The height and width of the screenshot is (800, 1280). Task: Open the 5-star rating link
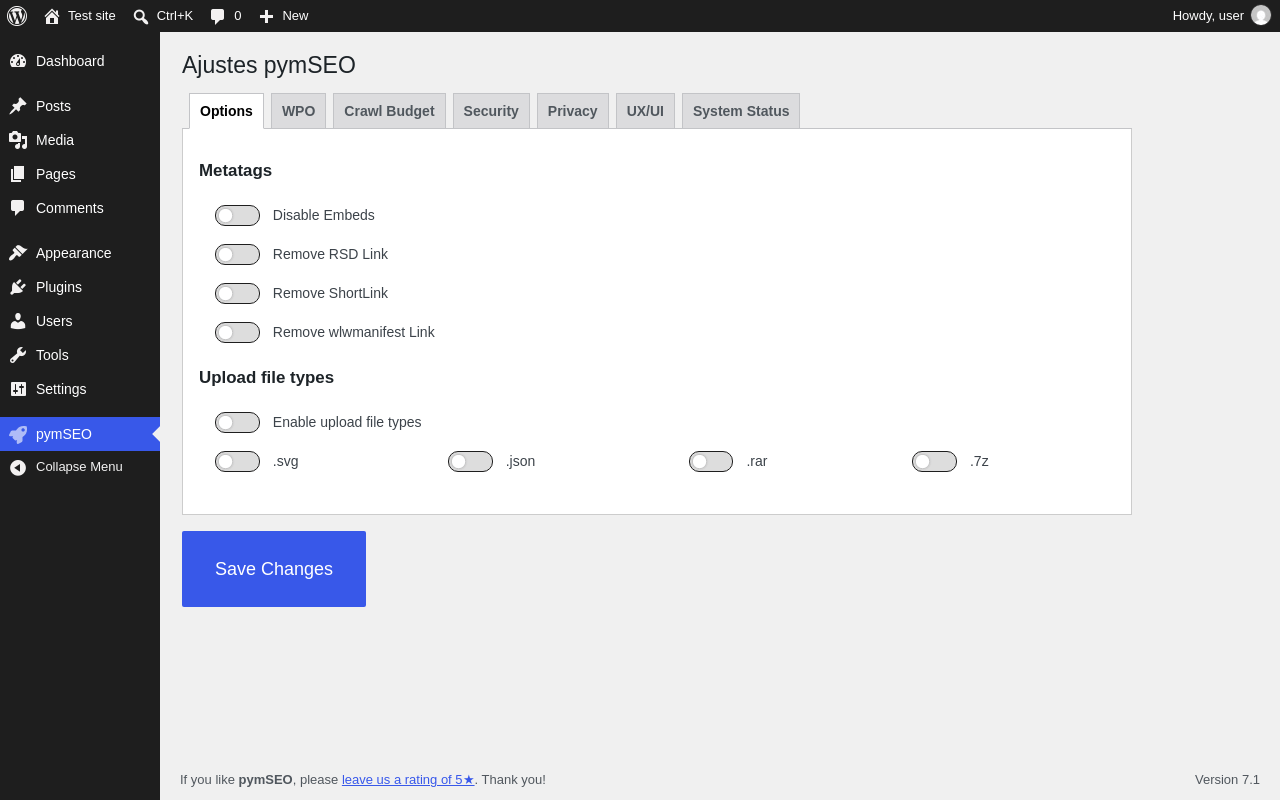click(x=408, y=779)
